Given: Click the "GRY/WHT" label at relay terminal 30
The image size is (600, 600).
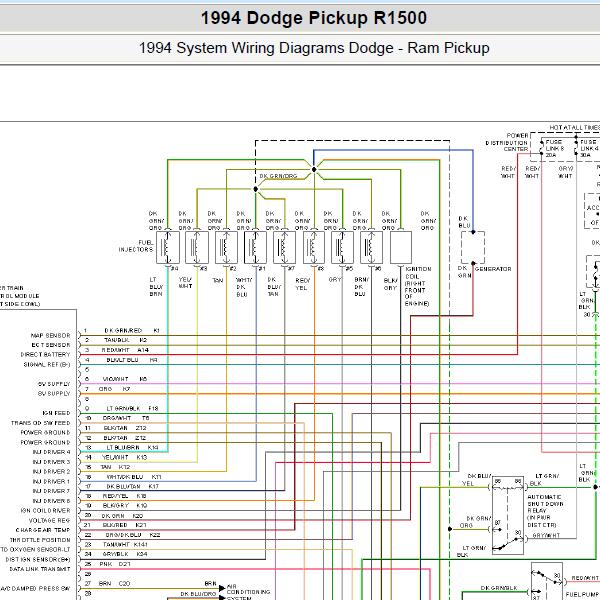Looking at the screenshot, I should (546, 535).
